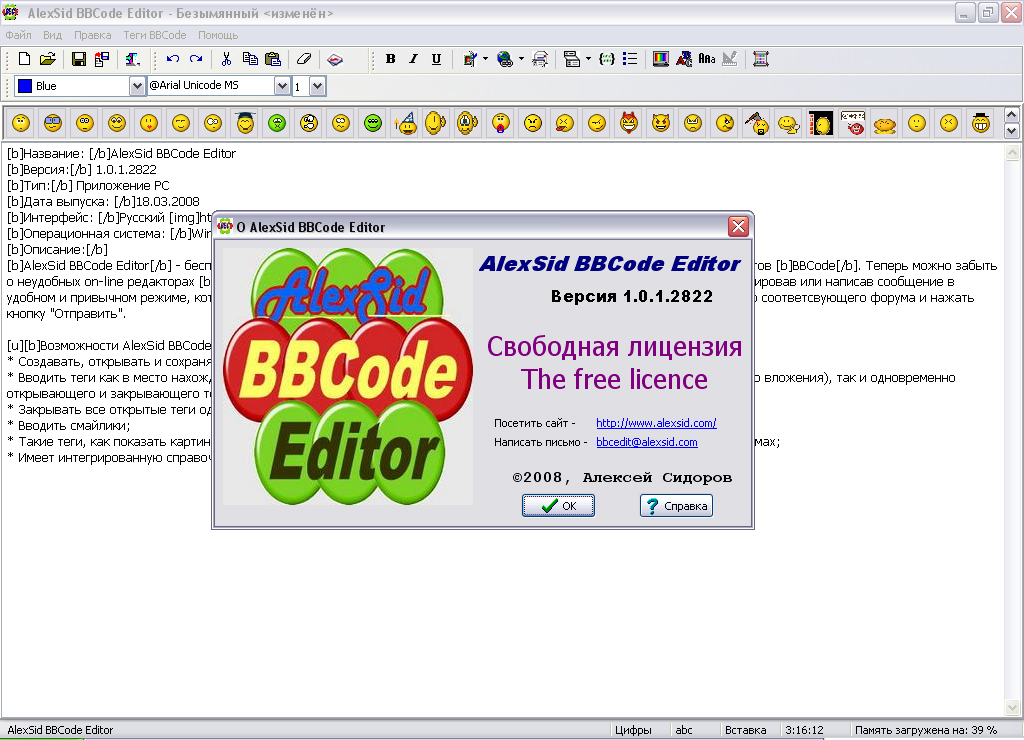
Task: Click the color monitor icon in the toolbar
Action: (661, 59)
